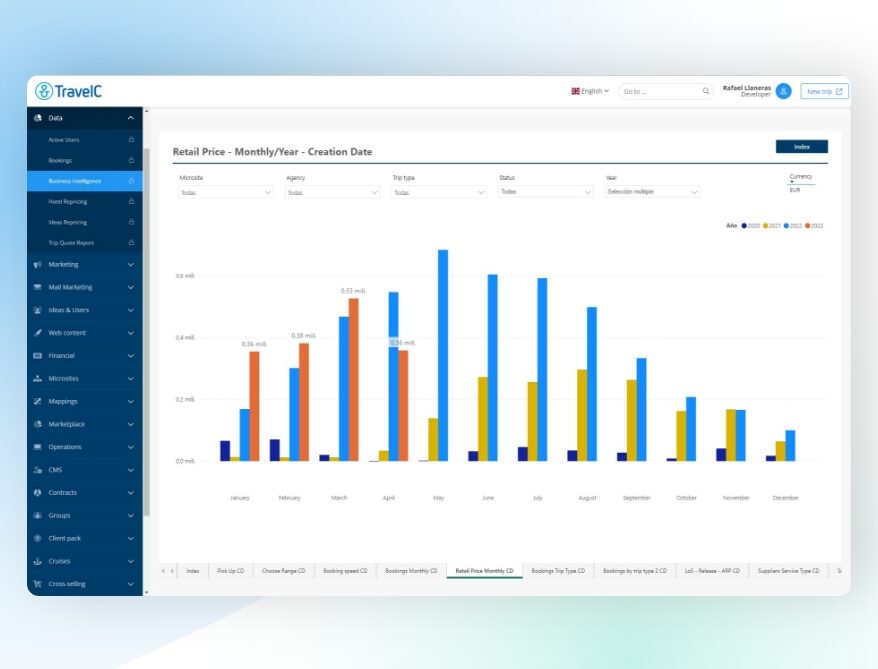Image resolution: width=878 pixels, height=669 pixels.
Task: Collapse the Data menu section
Action: (130, 118)
